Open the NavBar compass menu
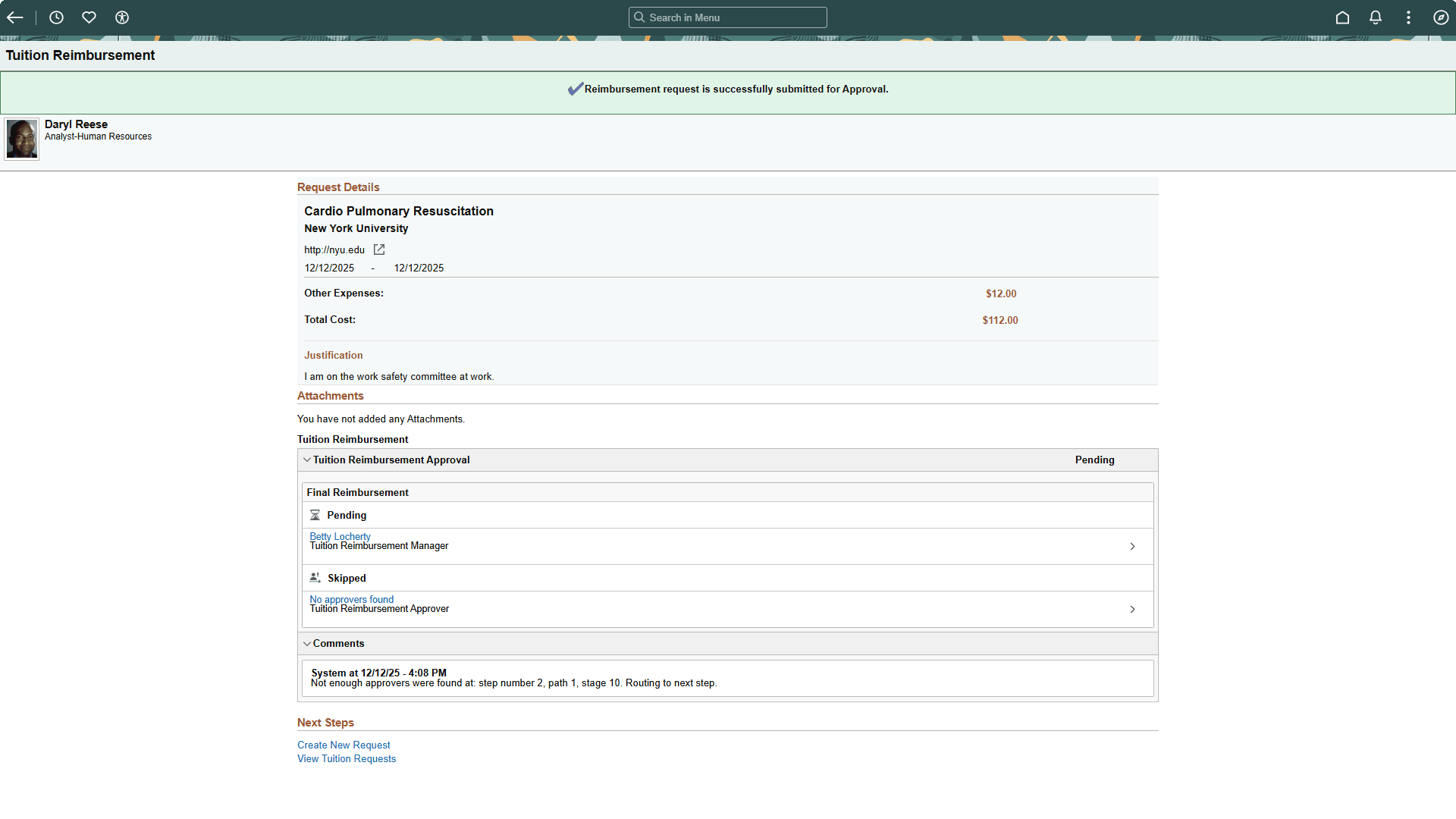This screenshot has height=819, width=1456. (1442, 17)
